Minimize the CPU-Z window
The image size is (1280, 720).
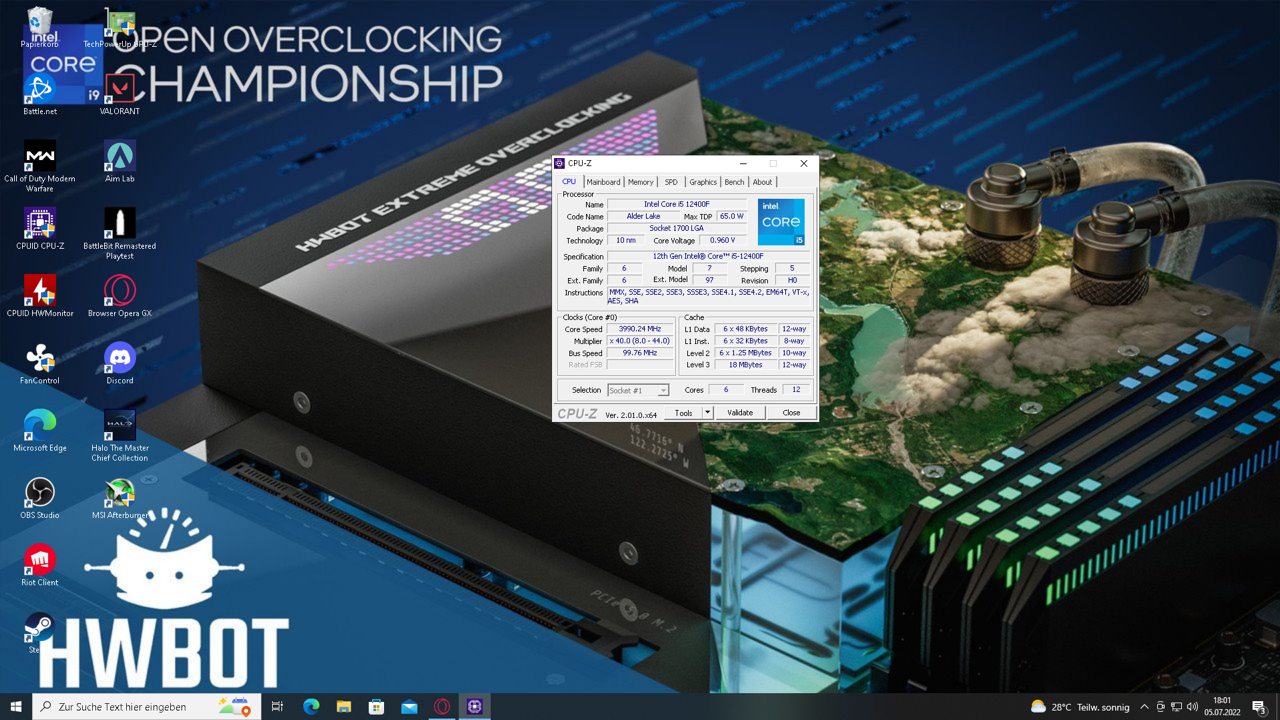[x=743, y=163]
